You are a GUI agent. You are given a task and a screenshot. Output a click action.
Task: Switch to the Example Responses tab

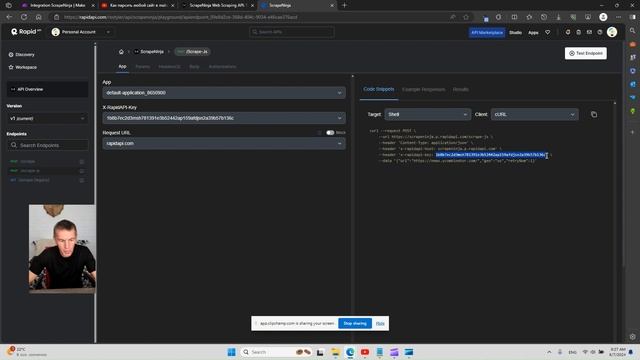point(423,89)
